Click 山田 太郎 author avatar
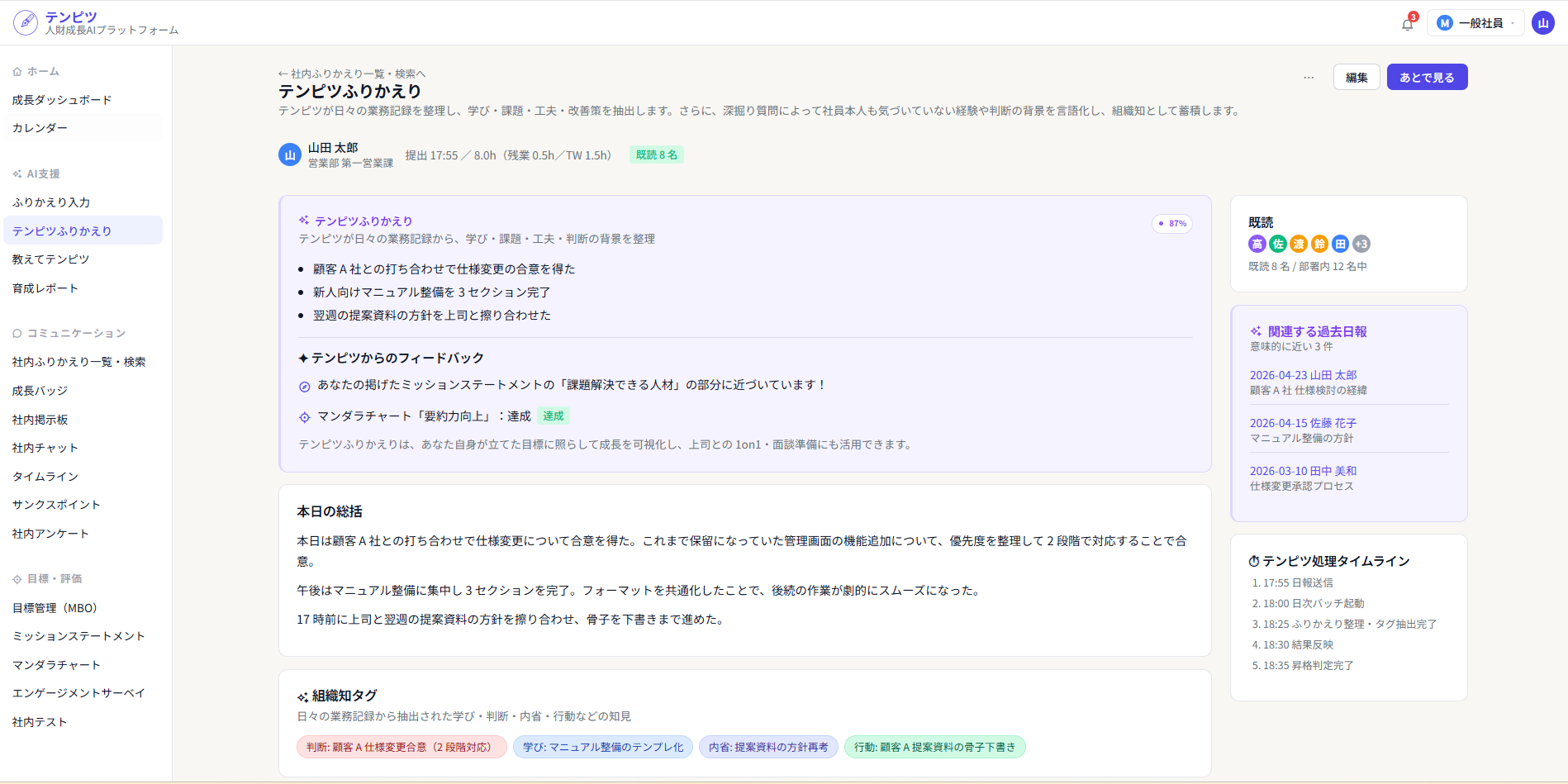 tap(290, 154)
